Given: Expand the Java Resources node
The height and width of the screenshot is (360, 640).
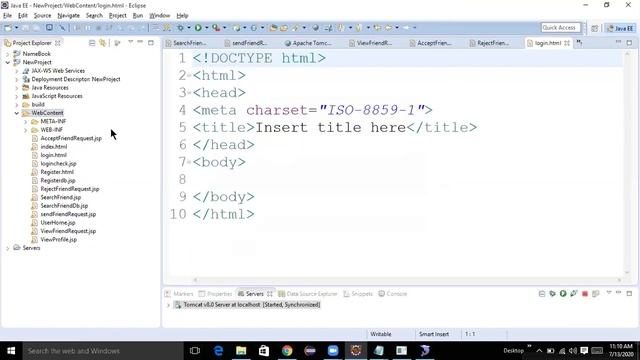Looking at the screenshot, I should (17, 88).
